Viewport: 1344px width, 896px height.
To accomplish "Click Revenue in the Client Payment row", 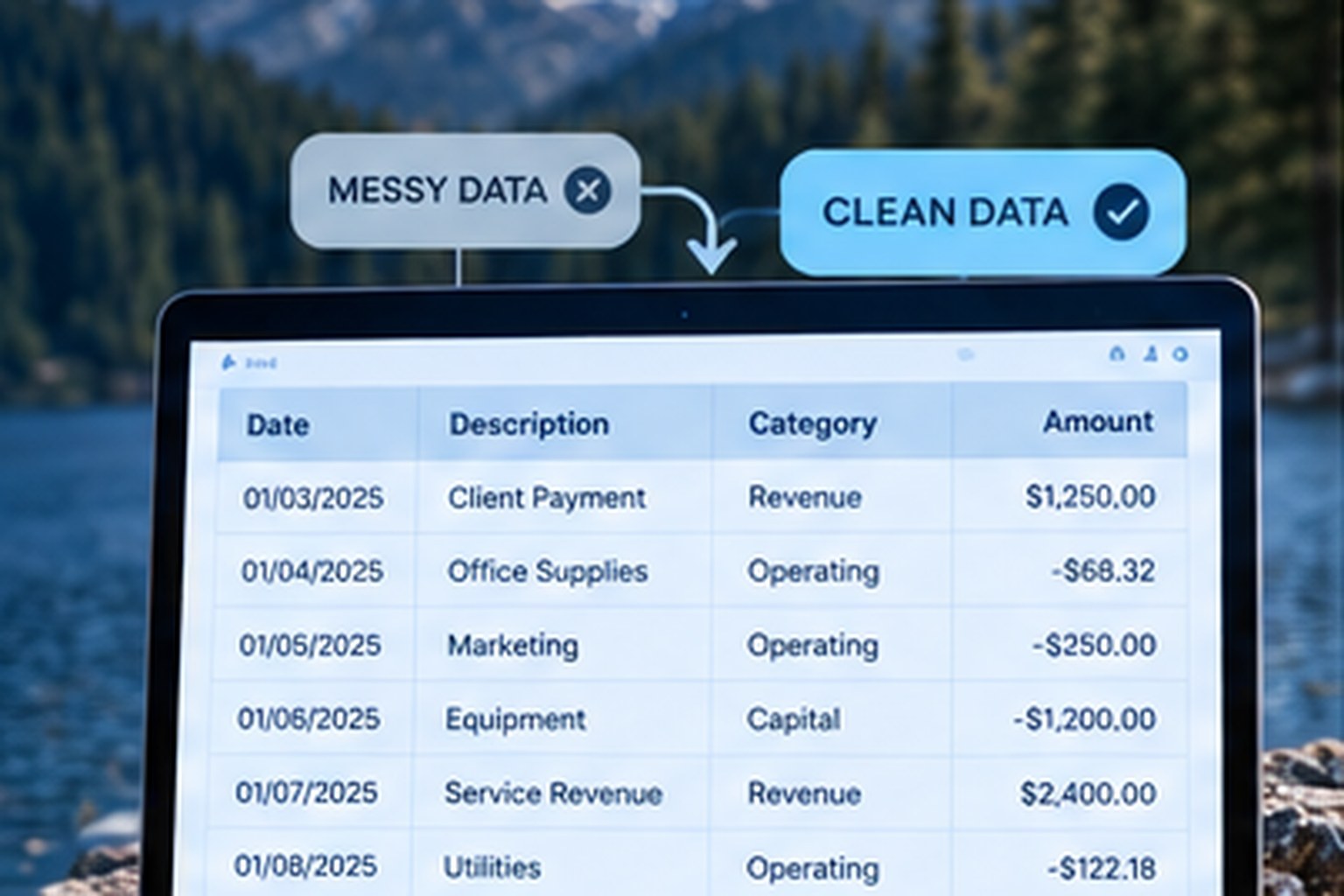I will pyautogui.click(x=805, y=497).
